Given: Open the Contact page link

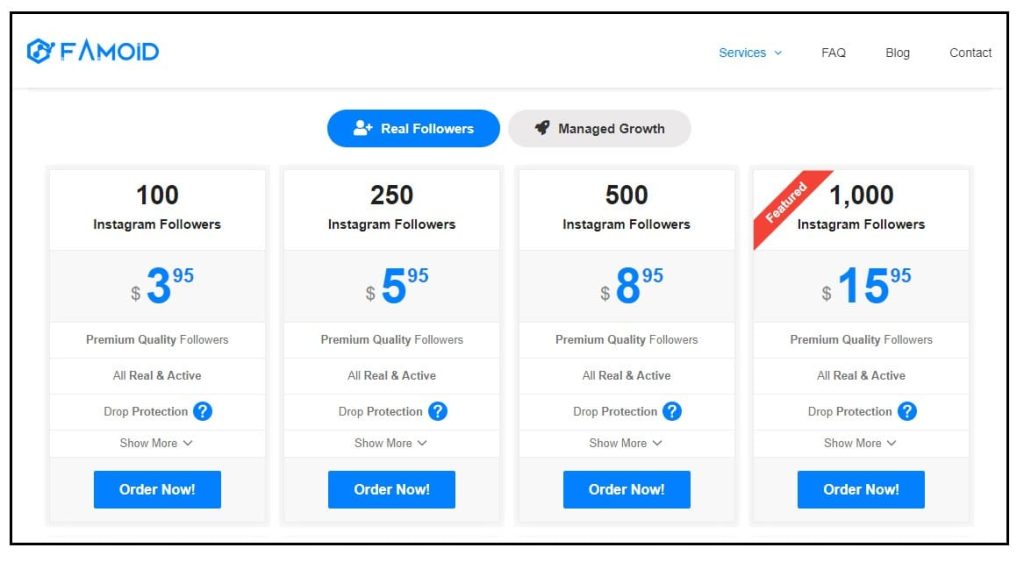Looking at the screenshot, I should [x=970, y=53].
